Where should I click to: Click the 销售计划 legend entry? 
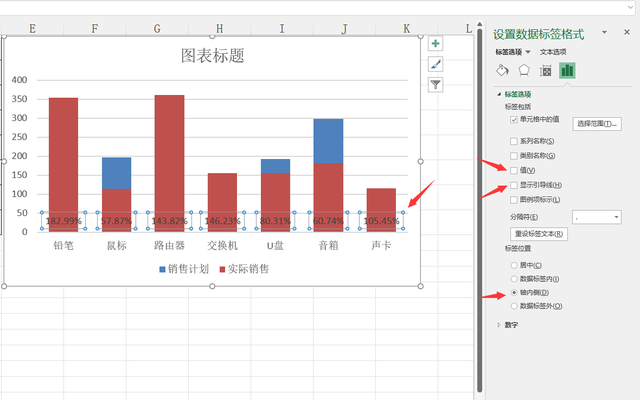click(184, 269)
